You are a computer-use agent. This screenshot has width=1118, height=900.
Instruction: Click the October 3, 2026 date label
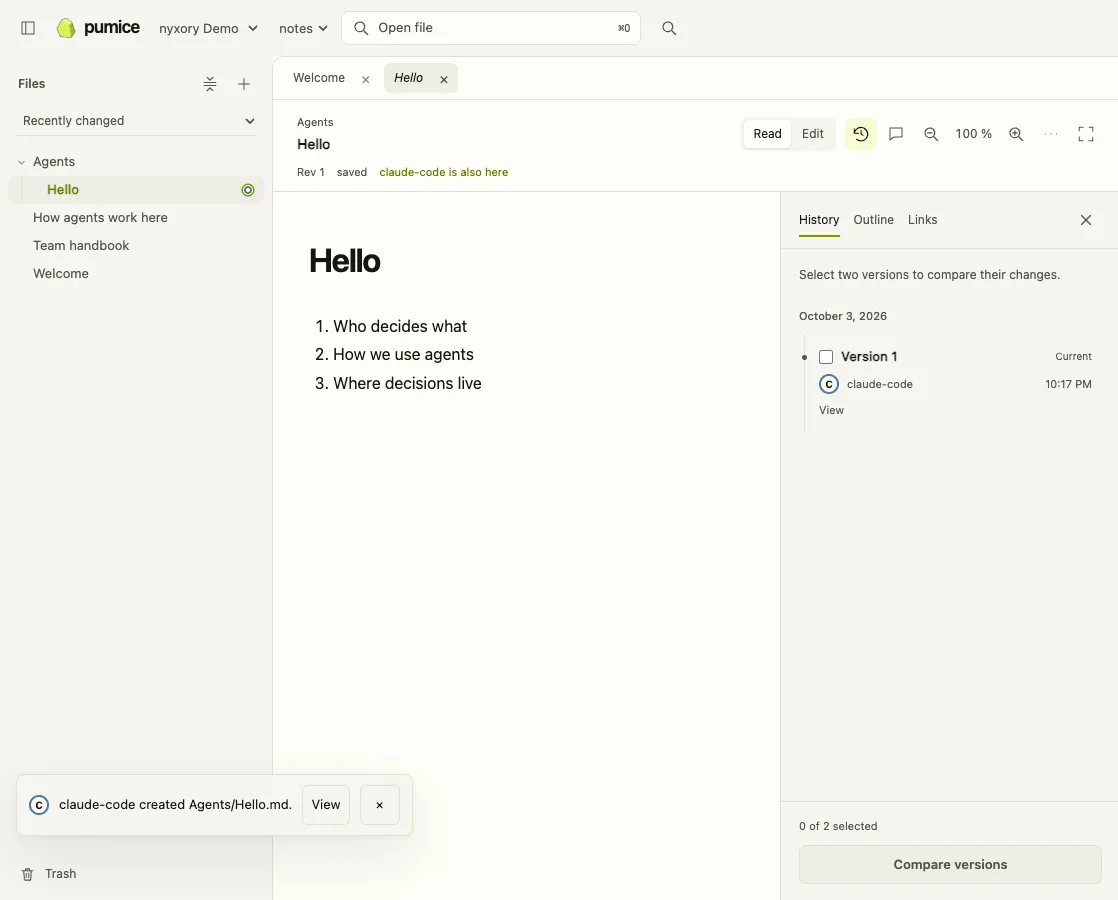843,316
